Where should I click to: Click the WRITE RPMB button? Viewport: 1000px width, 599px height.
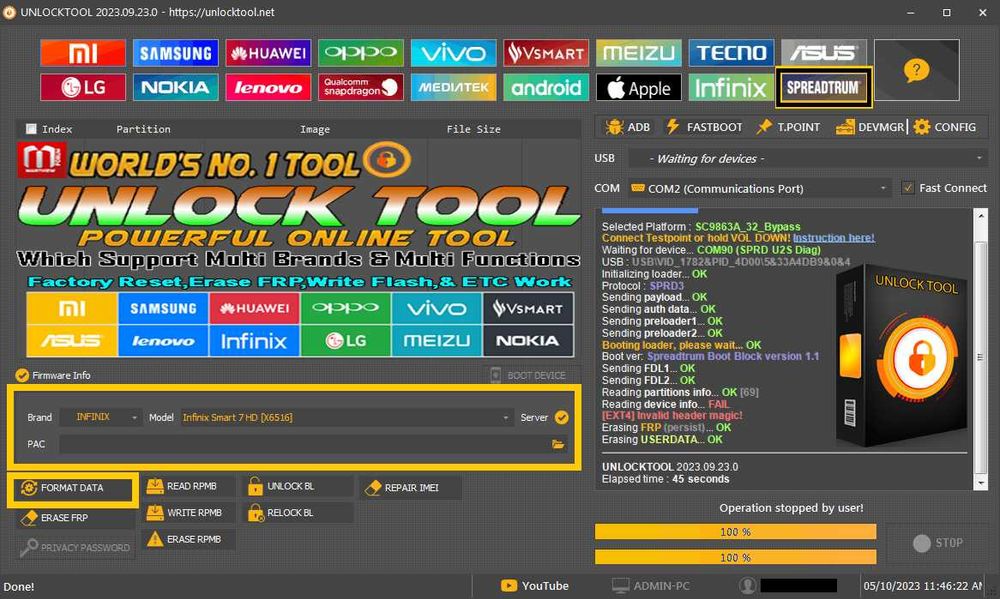(x=188, y=513)
